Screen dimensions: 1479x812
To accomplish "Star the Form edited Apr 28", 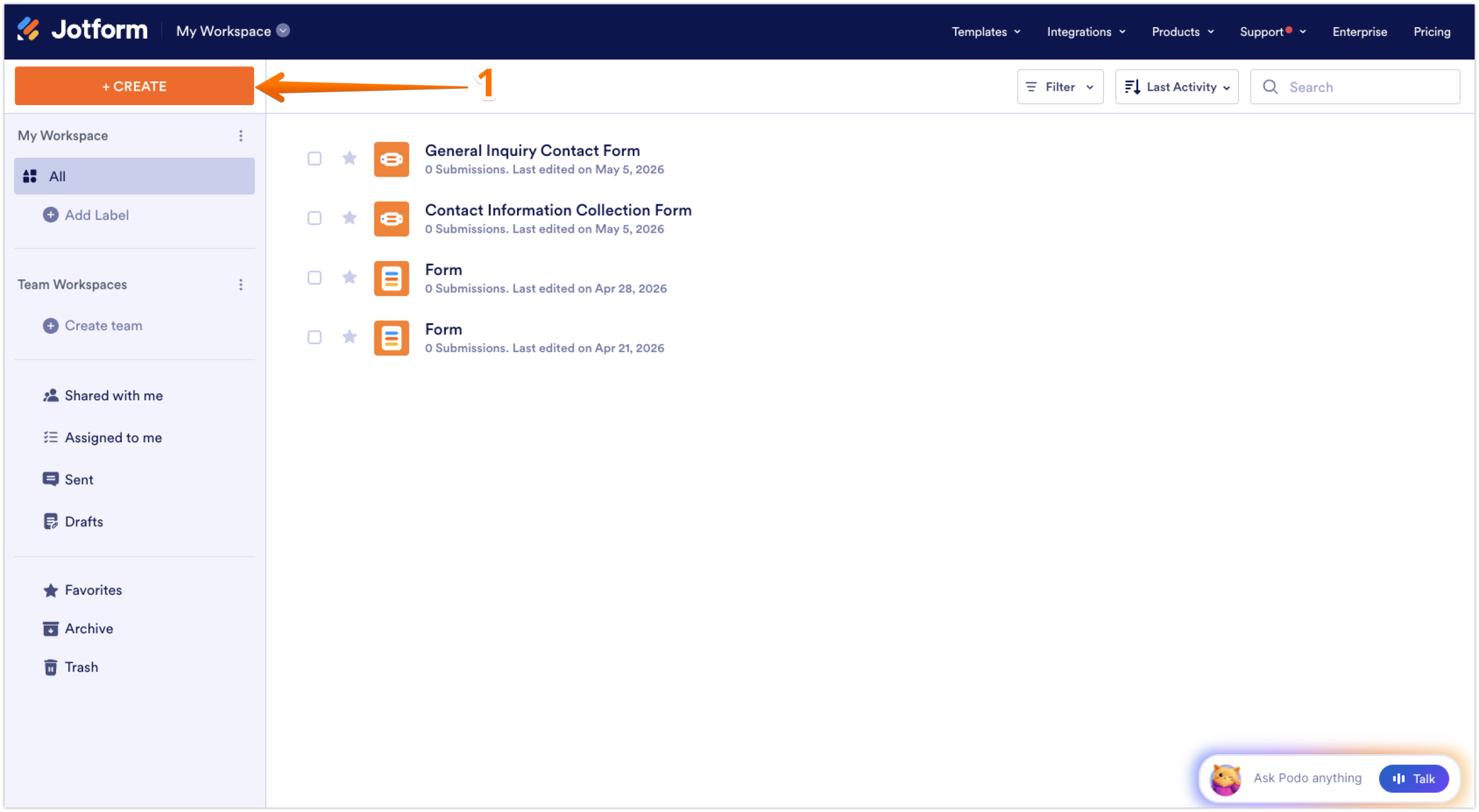I will [x=350, y=277].
